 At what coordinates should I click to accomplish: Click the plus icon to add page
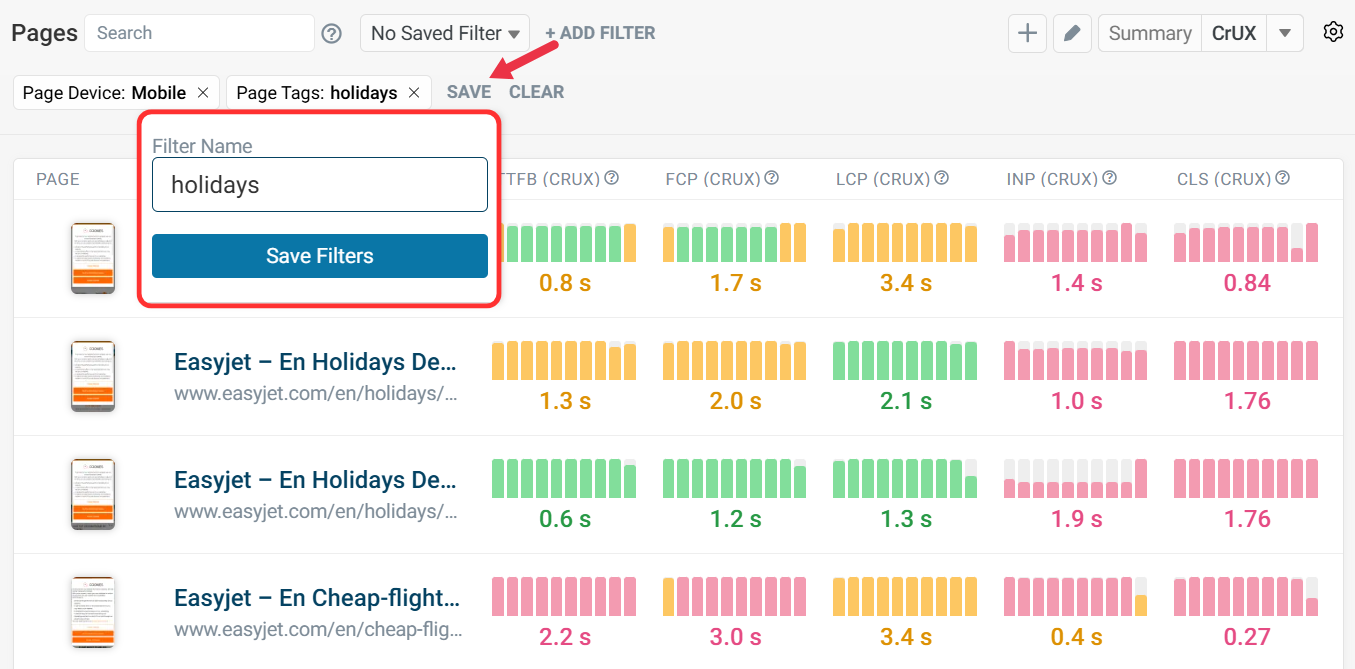(x=1027, y=33)
